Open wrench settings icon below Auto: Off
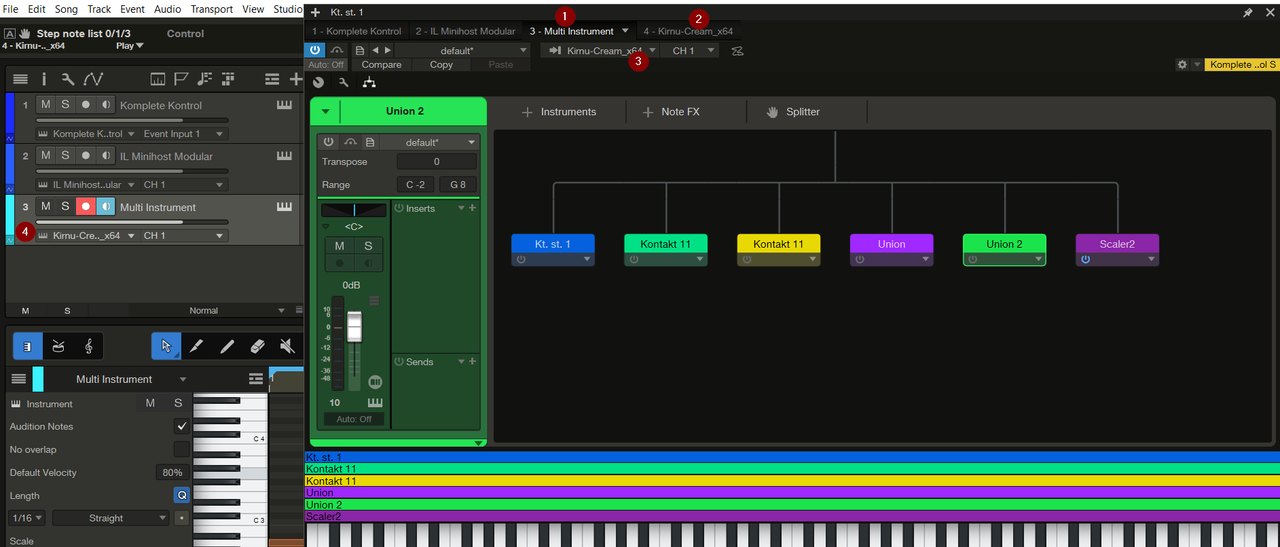Screen dimensions: 1280x547 pos(343,83)
